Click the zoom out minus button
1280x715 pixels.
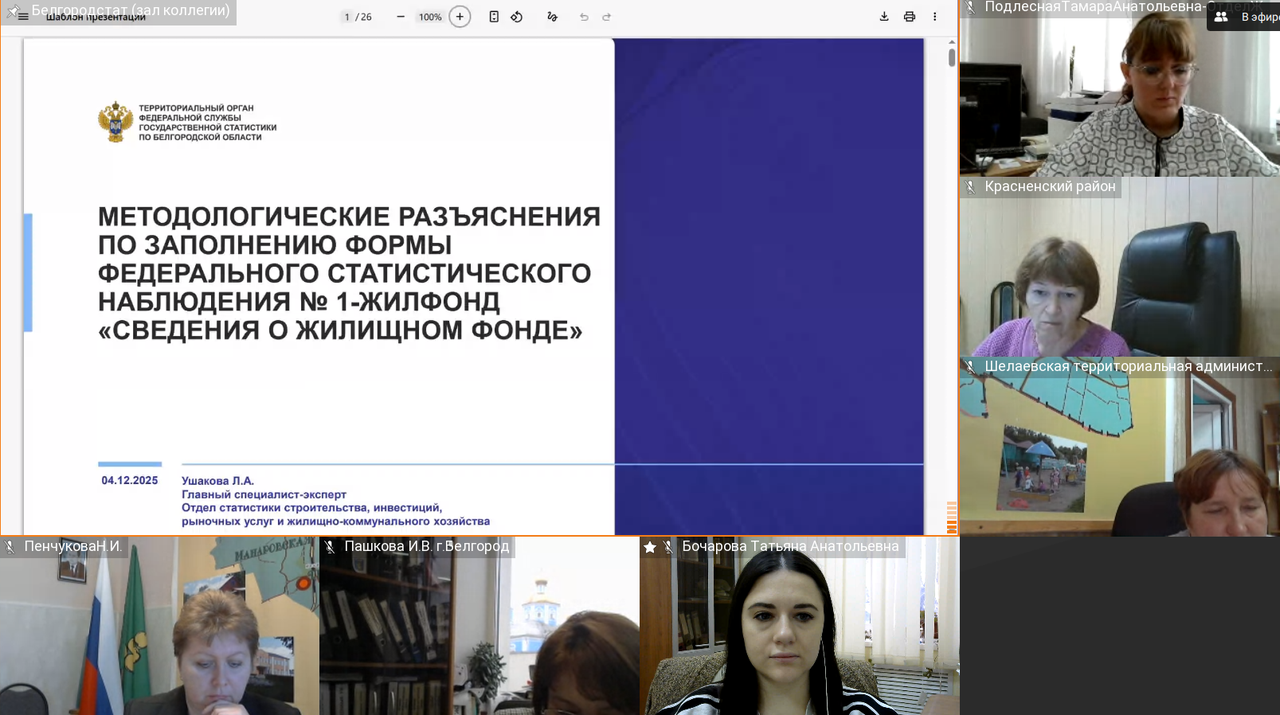click(x=400, y=17)
